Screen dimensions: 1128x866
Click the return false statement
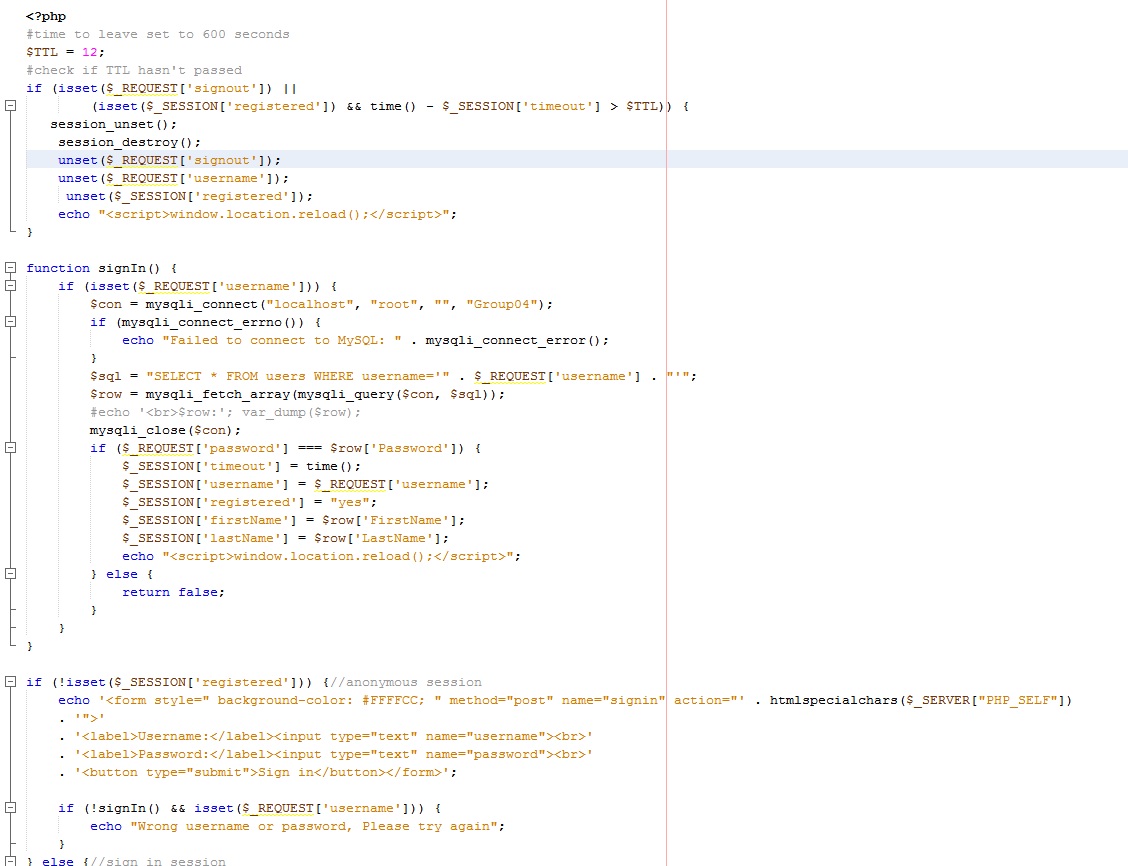click(173, 592)
